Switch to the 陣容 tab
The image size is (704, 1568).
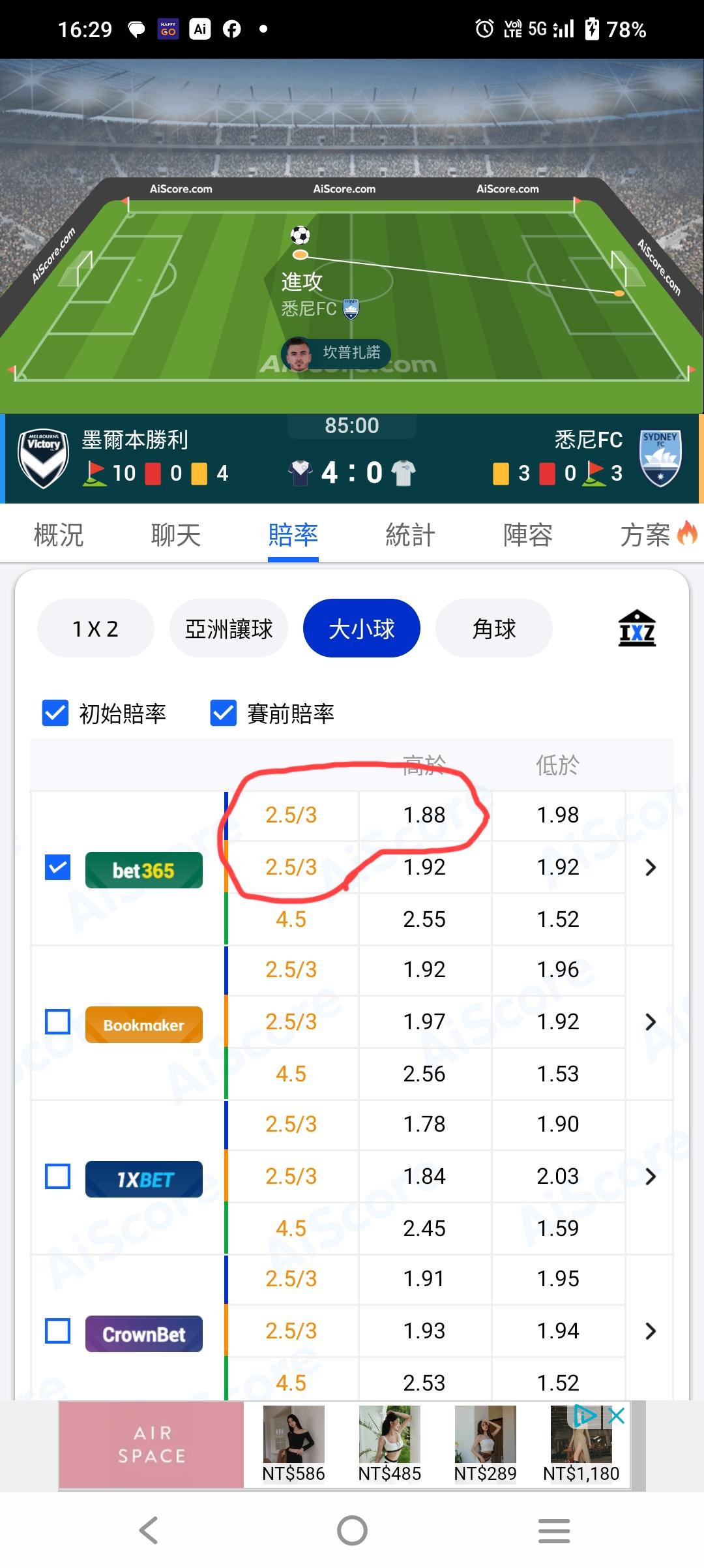pos(527,535)
